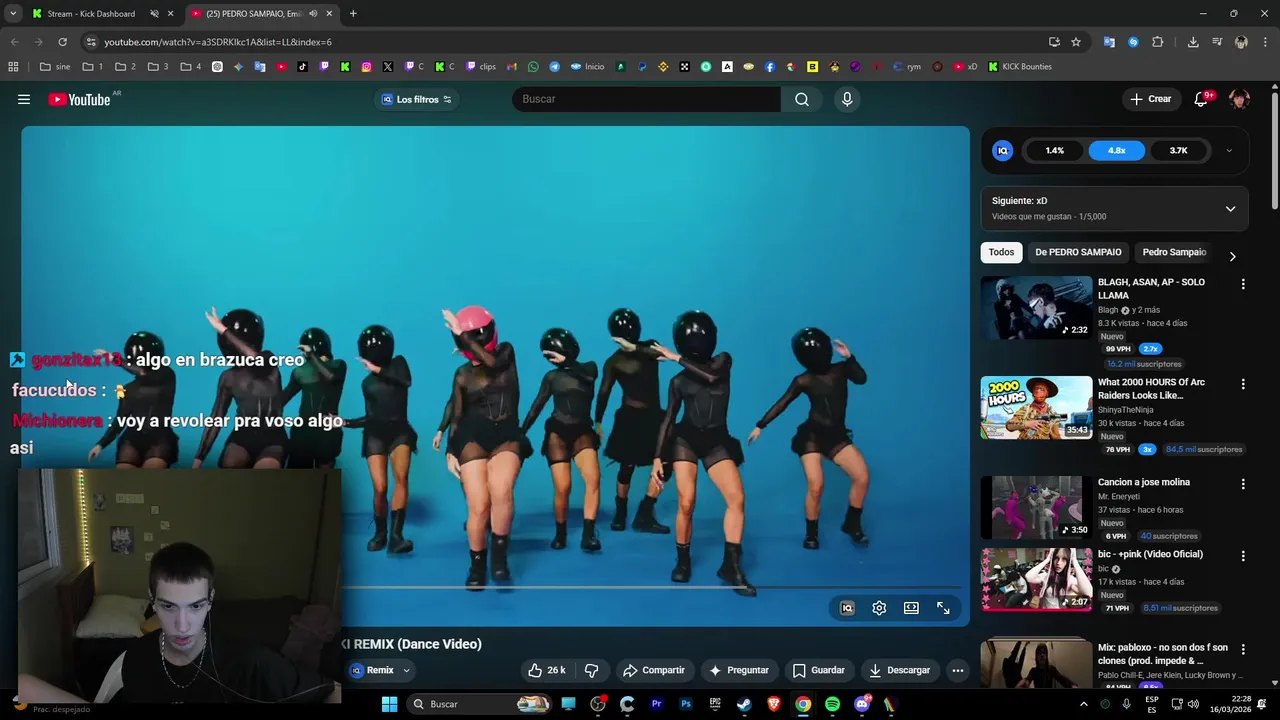Click the Shazam extension icon
This screenshot has width=1280, height=720.
1133,42
